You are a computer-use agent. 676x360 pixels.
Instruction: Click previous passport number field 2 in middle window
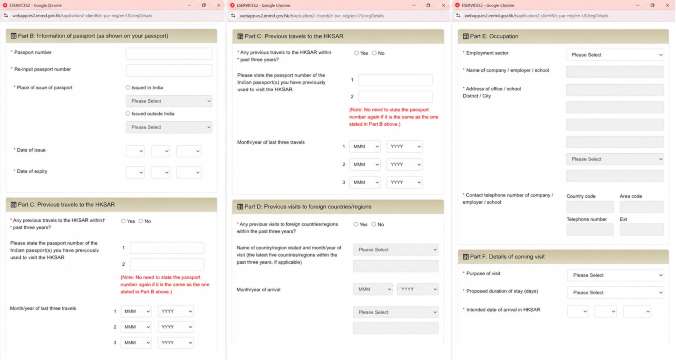pyautogui.click(x=395, y=97)
